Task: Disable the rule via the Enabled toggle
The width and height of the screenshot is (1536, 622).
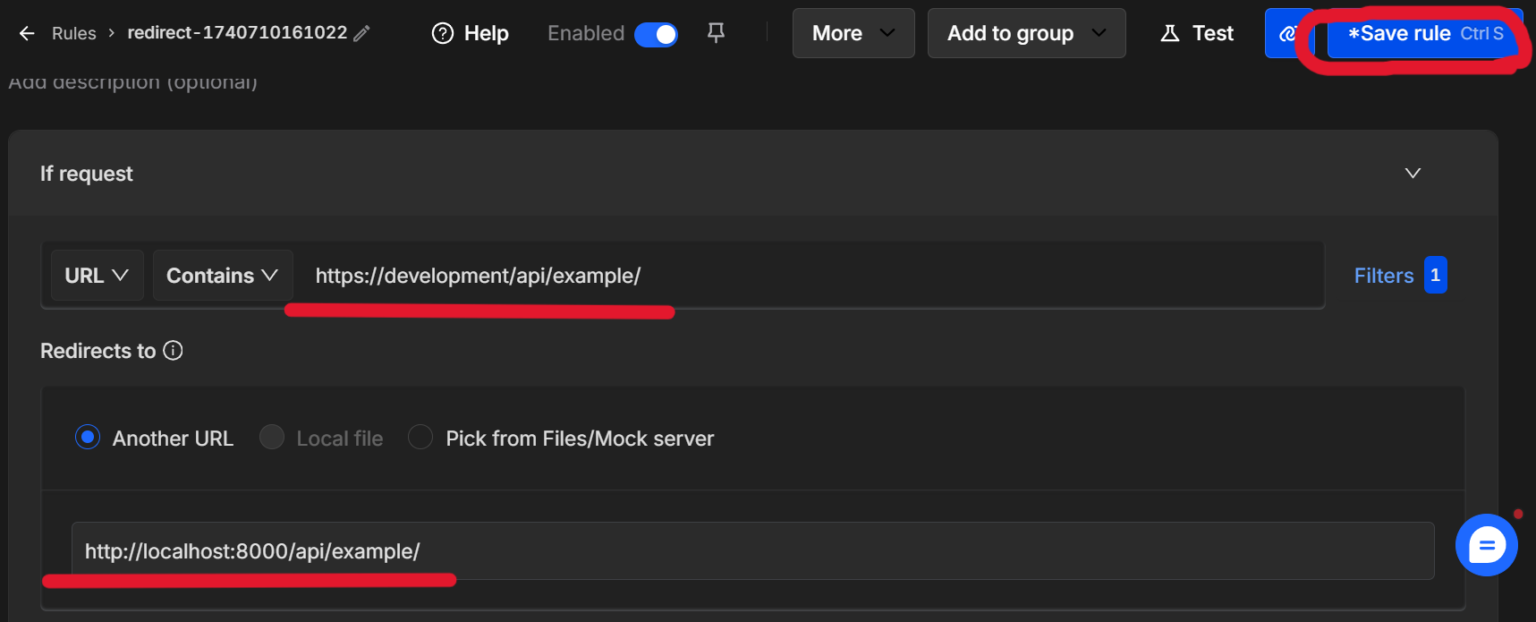Action: [656, 33]
